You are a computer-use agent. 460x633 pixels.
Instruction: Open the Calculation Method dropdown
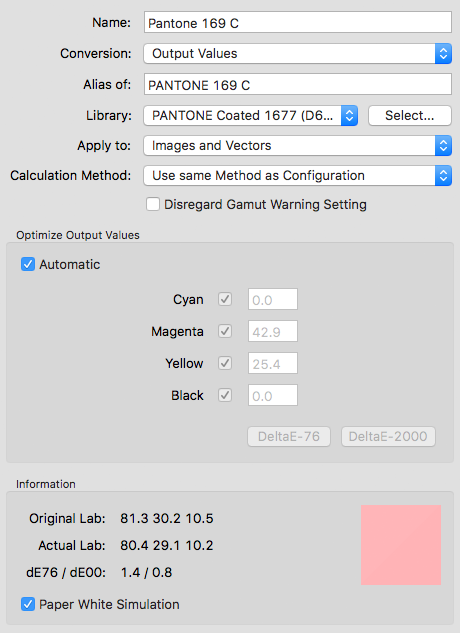pos(298,176)
